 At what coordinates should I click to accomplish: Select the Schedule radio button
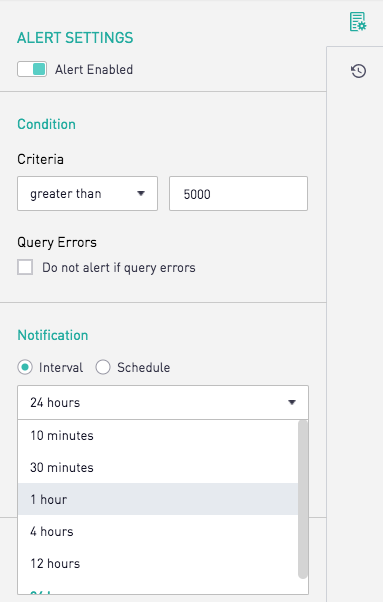coord(103,367)
